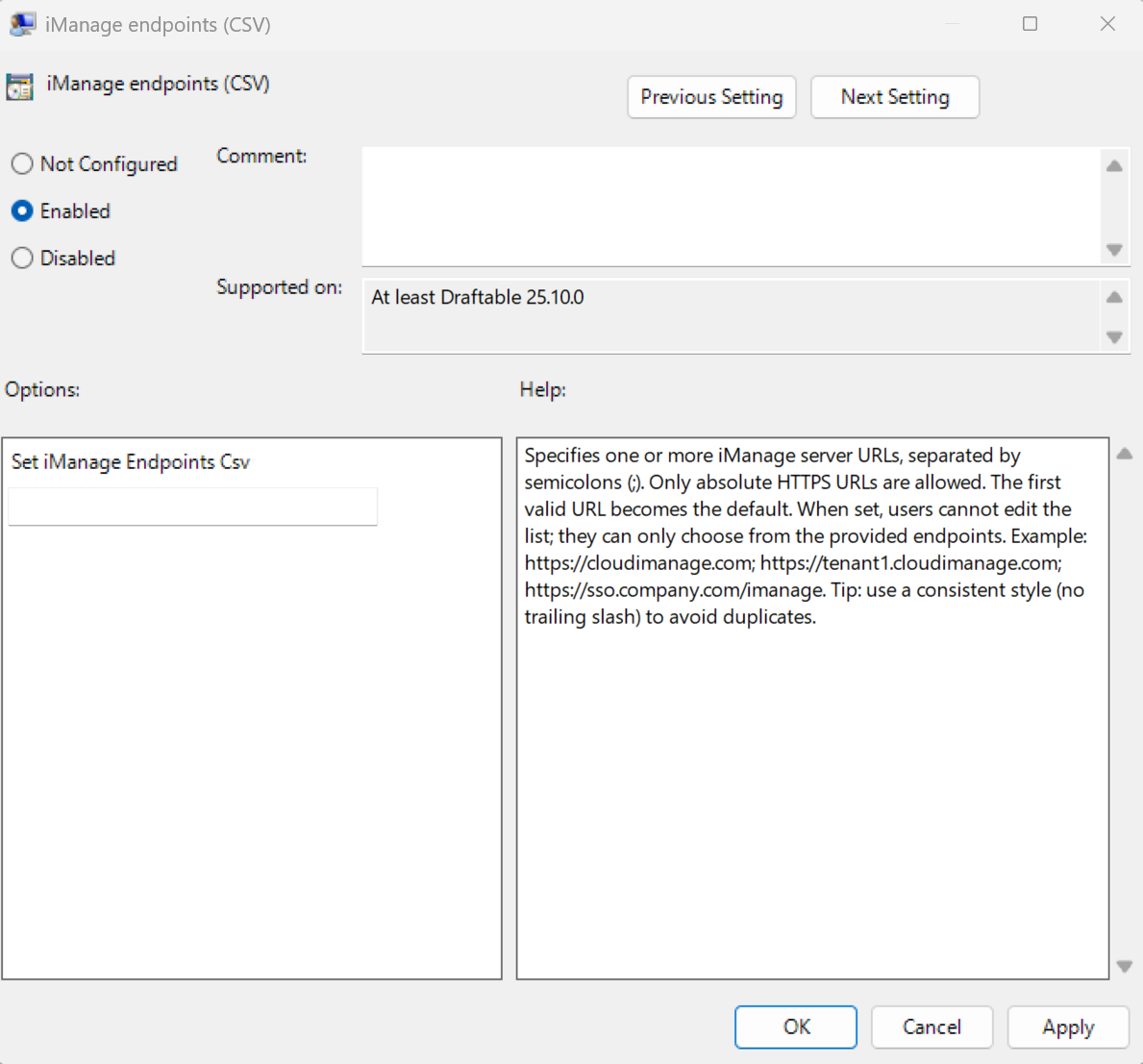The height and width of the screenshot is (1064, 1143).
Task: Maximize the dialog window
Action: click(x=1030, y=24)
